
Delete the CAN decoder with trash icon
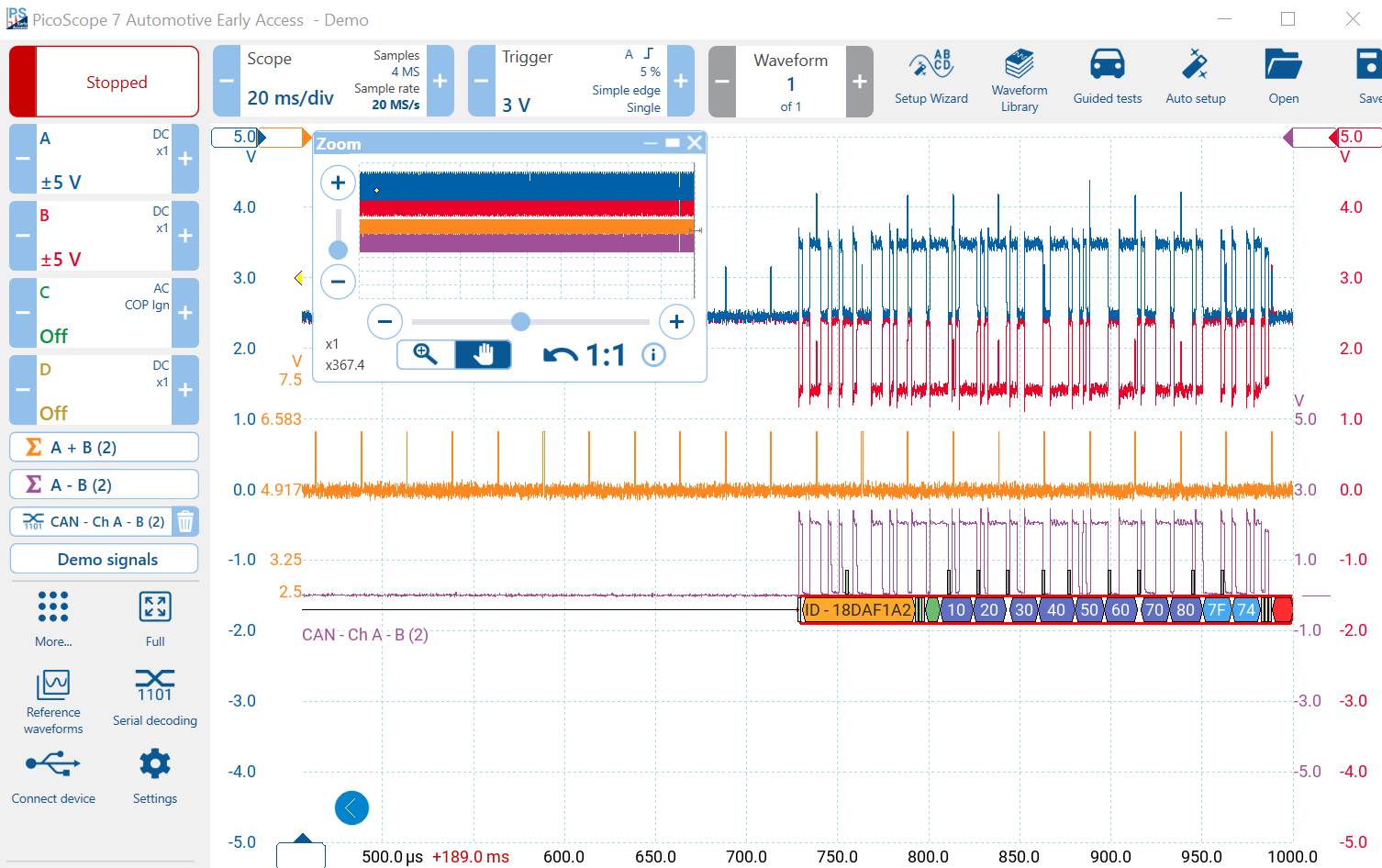[x=185, y=521]
